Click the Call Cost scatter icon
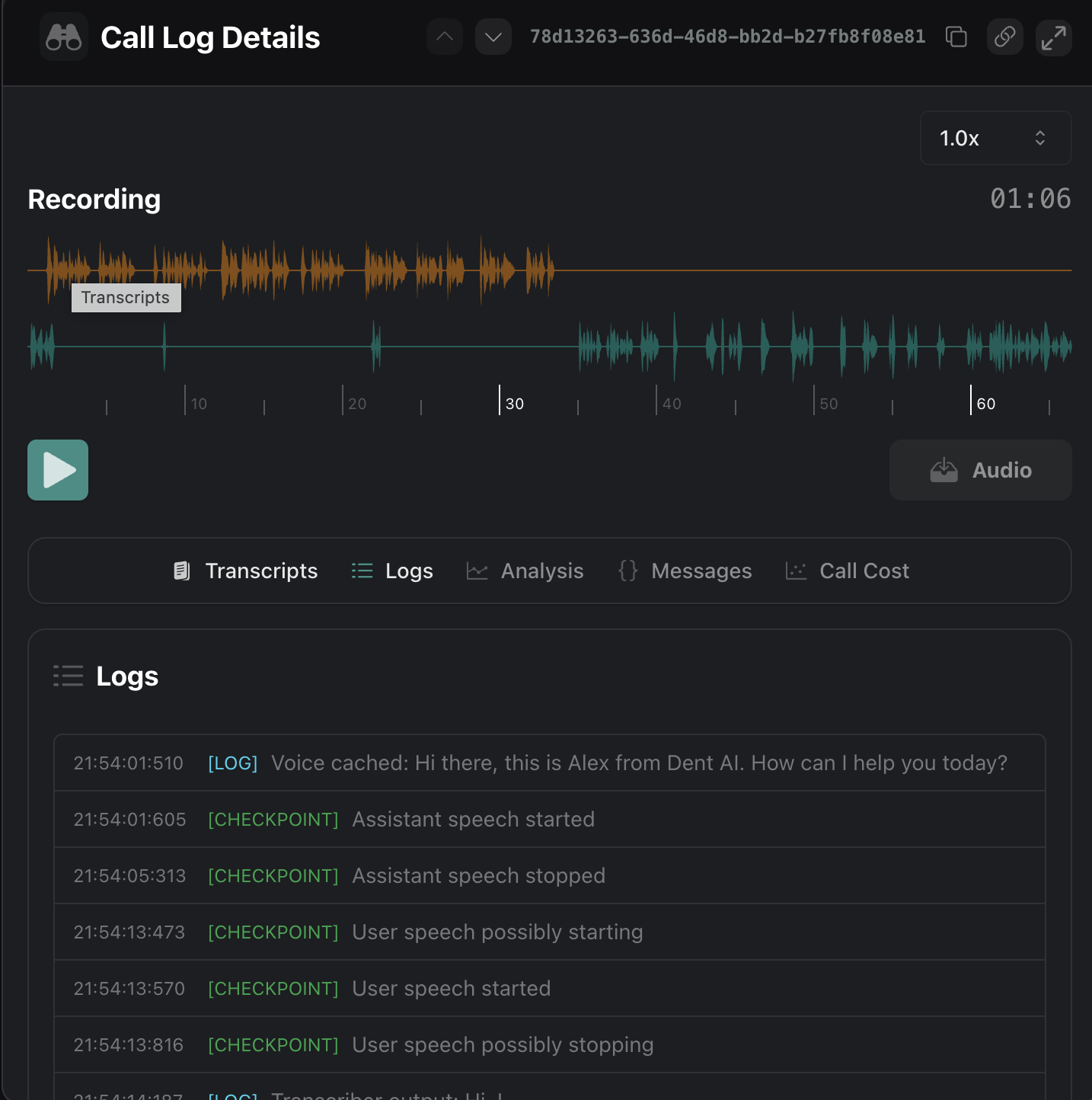Image resolution: width=1092 pixels, height=1100 pixels. tap(796, 571)
